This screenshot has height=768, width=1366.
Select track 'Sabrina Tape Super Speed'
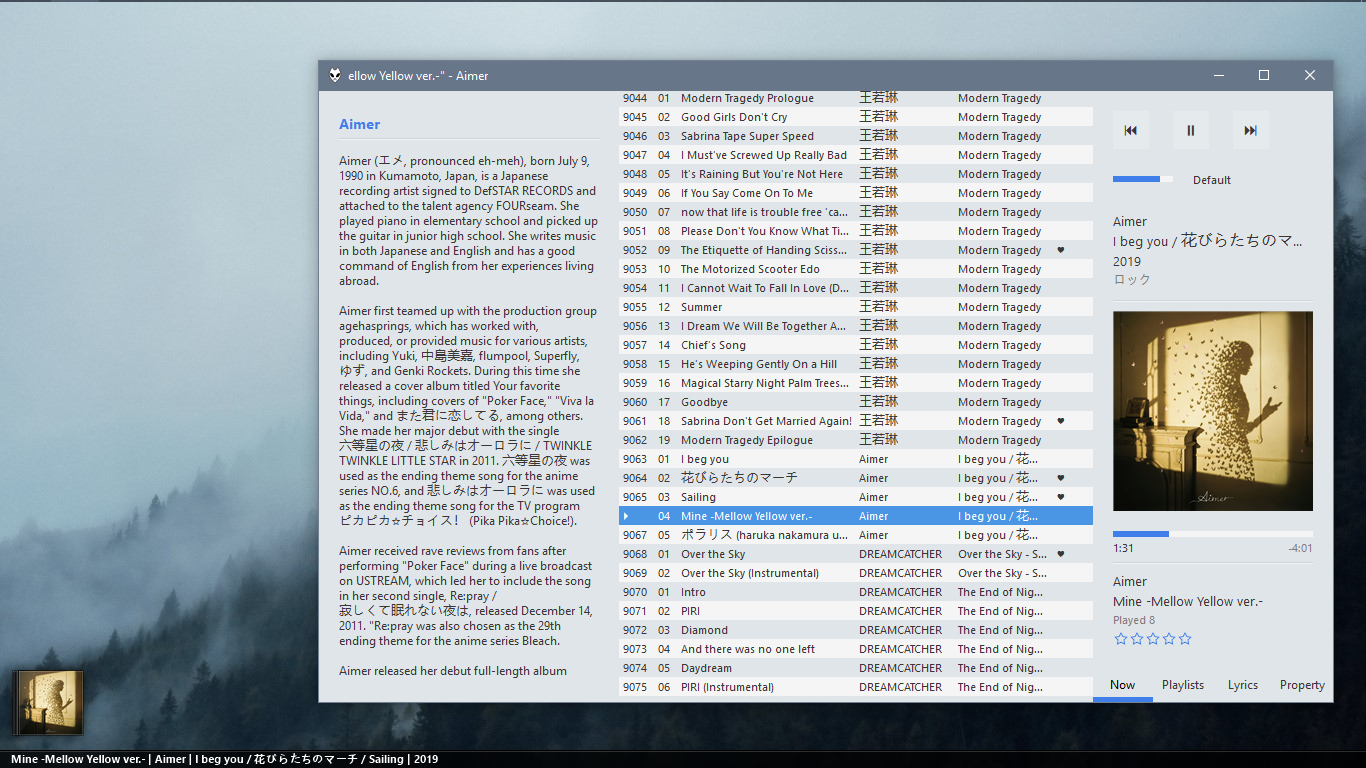[856, 136]
